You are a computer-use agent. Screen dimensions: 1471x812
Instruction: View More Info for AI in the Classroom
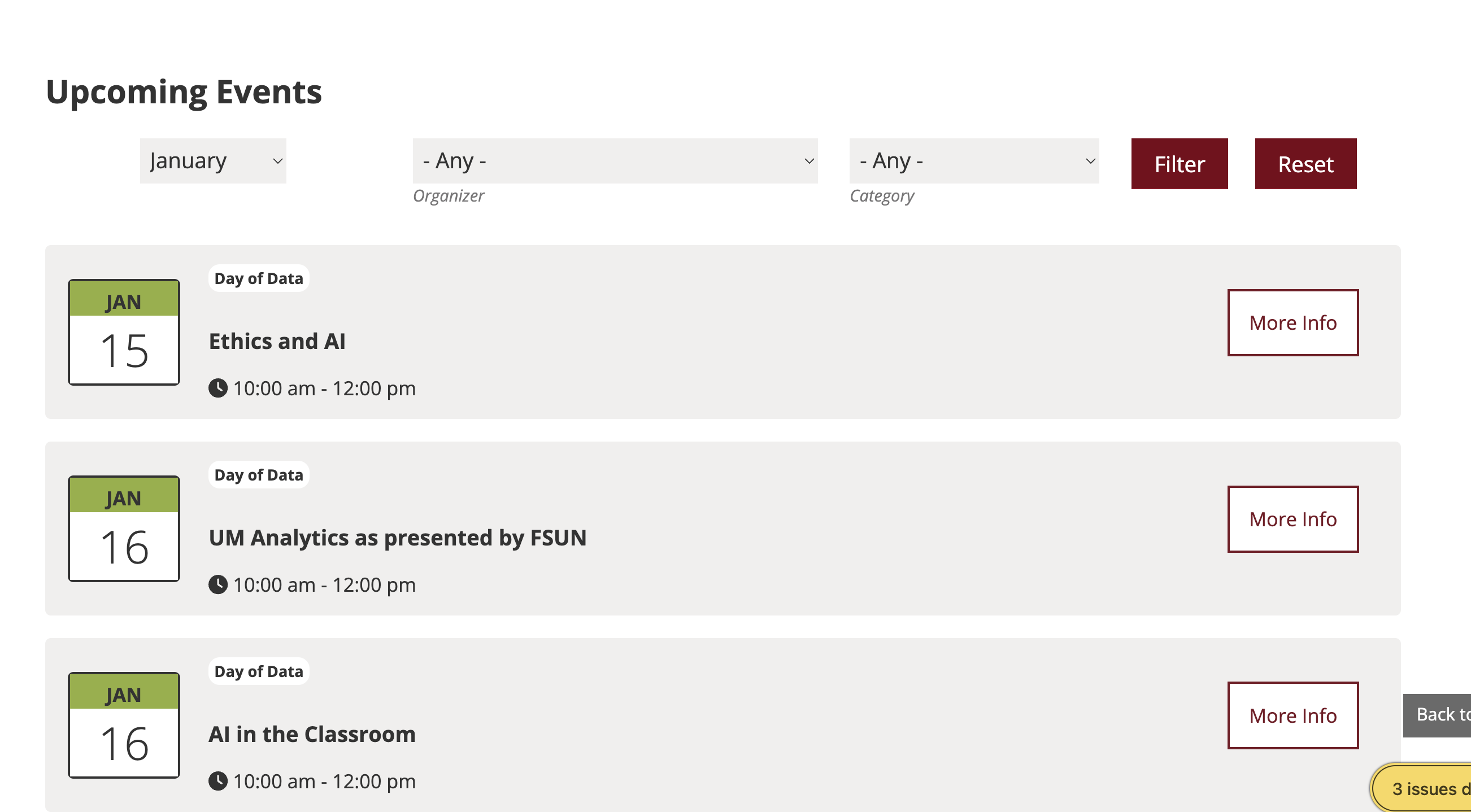coord(1292,715)
